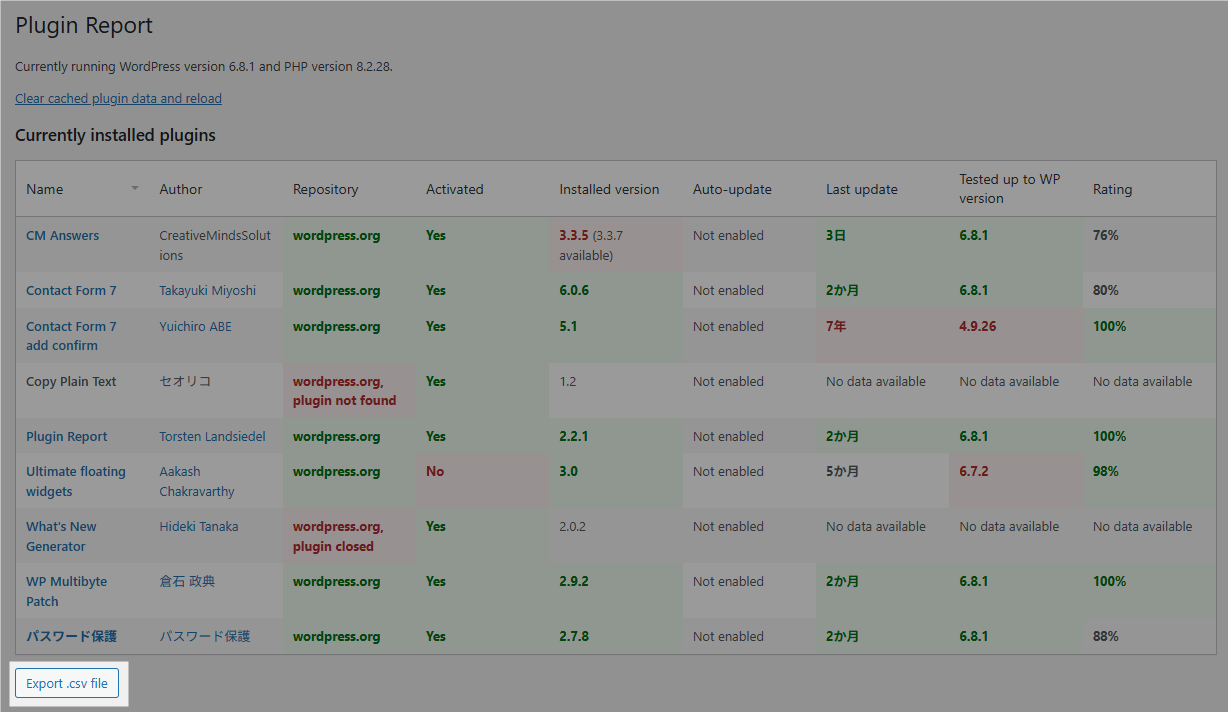The height and width of the screenshot is (712, 1228).
Task: Open the Contact Form 7 plugin link
Action: pos(71,291)
